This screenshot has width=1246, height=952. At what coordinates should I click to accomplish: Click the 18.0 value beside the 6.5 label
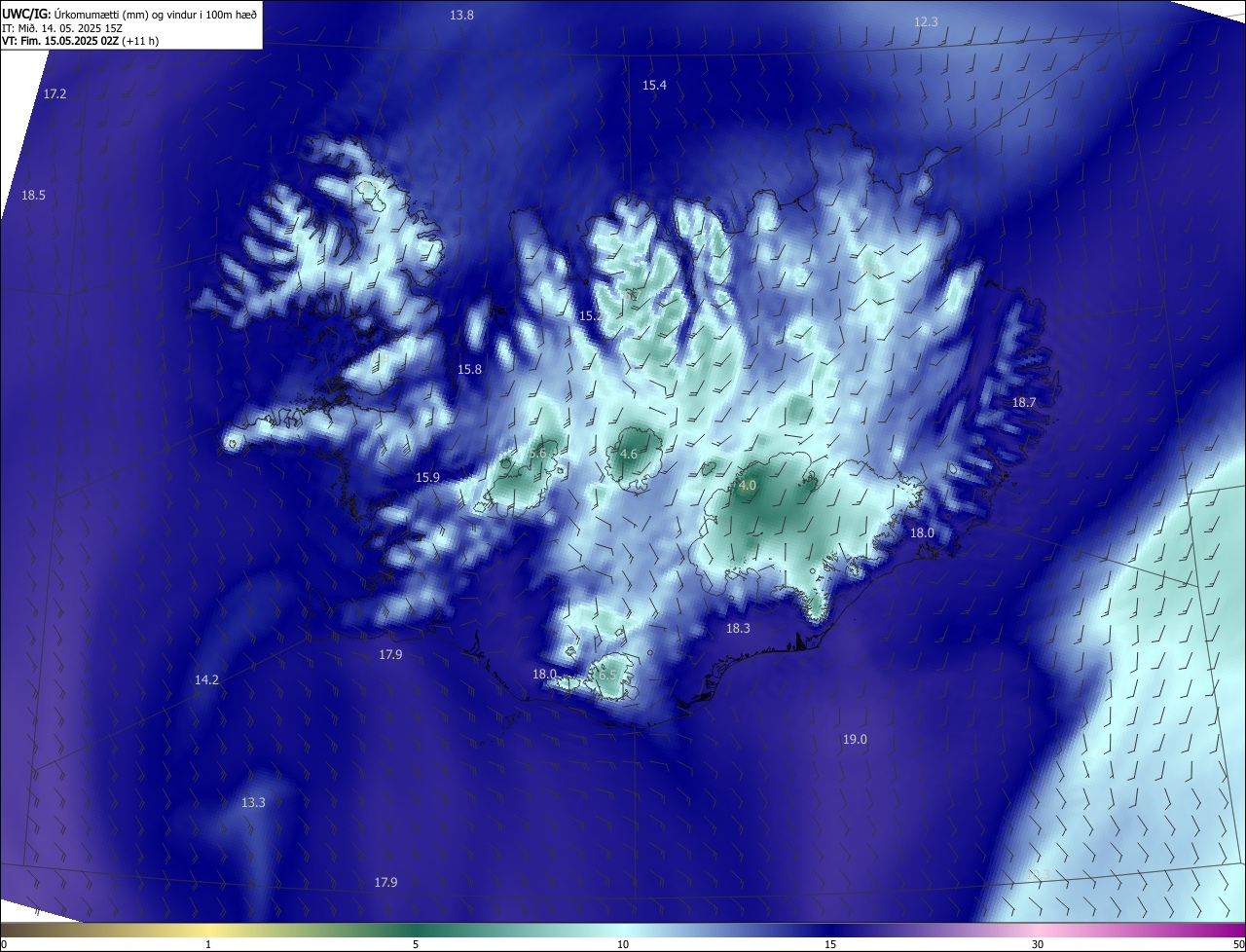544,674
